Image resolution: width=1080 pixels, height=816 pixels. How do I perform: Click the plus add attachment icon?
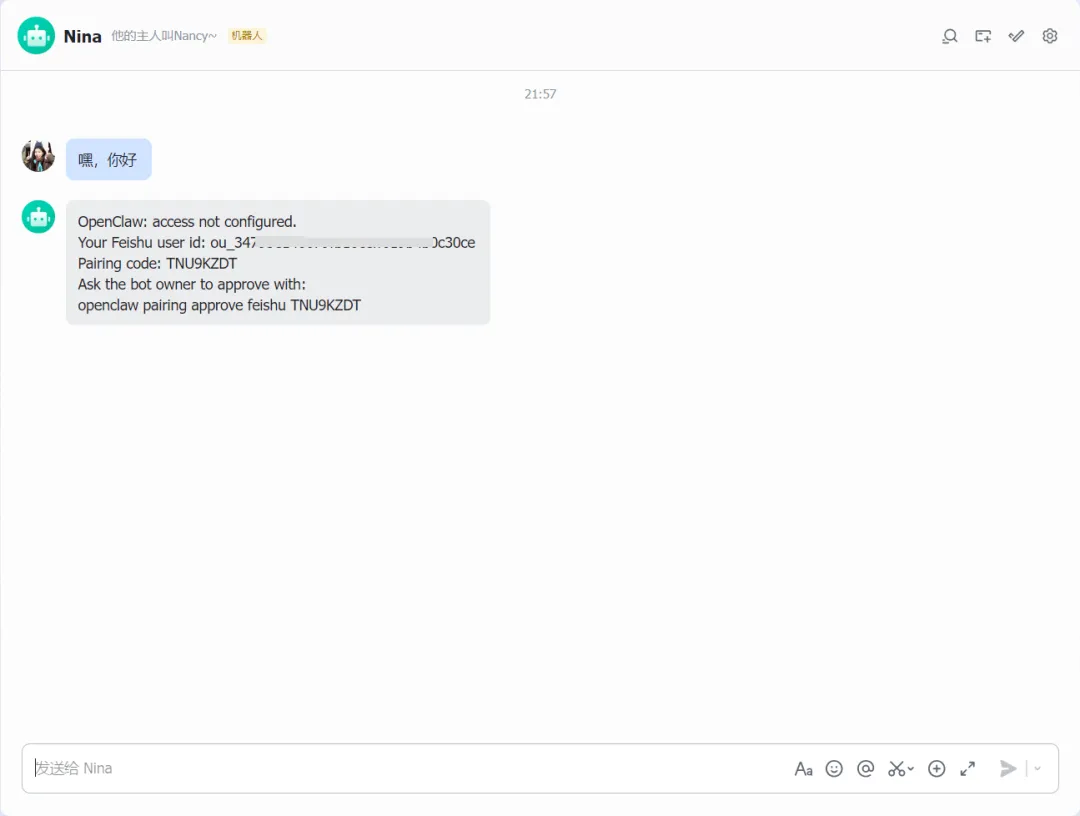point(937,768)
